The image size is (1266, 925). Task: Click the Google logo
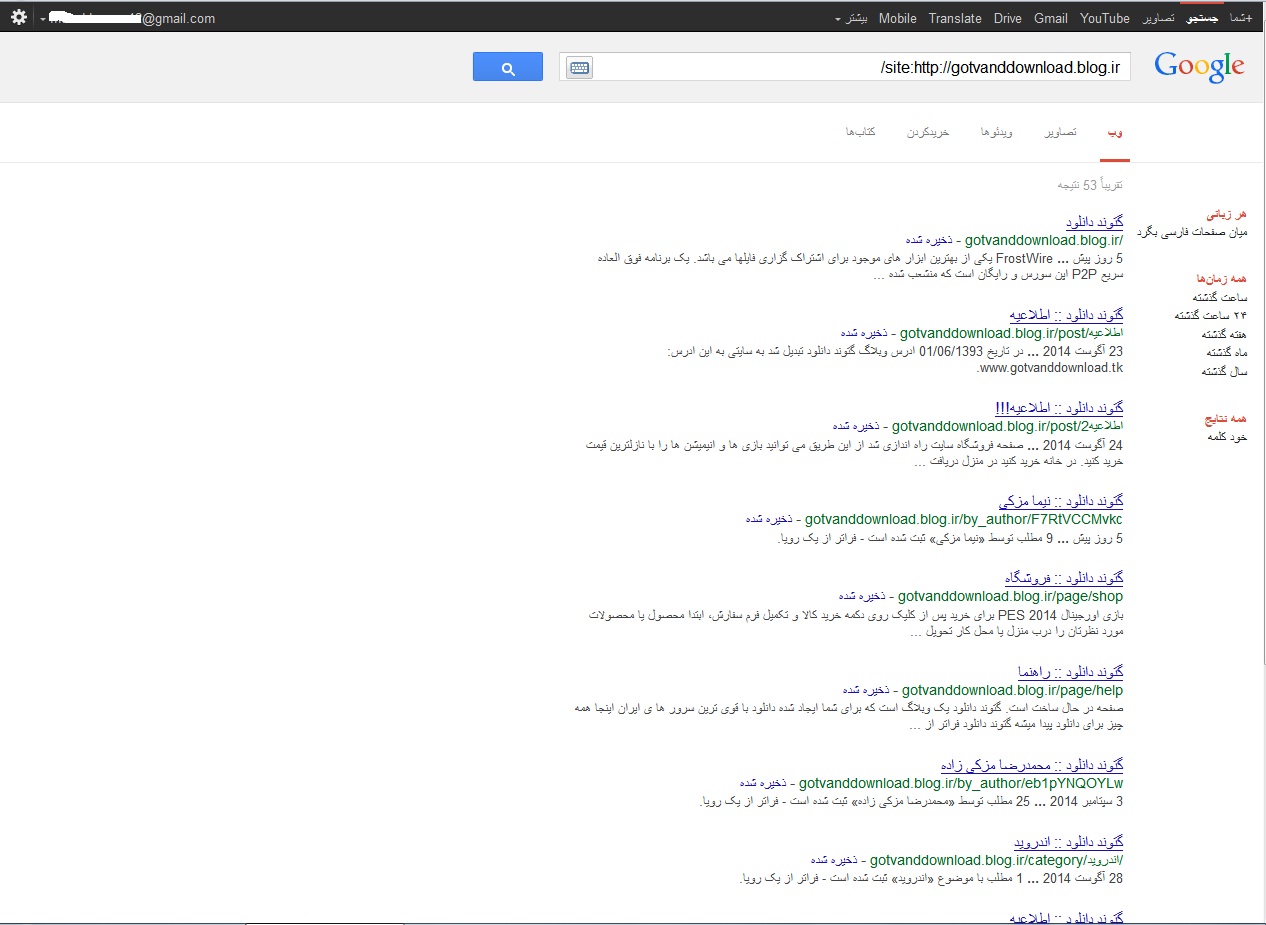pos(1199,67)
